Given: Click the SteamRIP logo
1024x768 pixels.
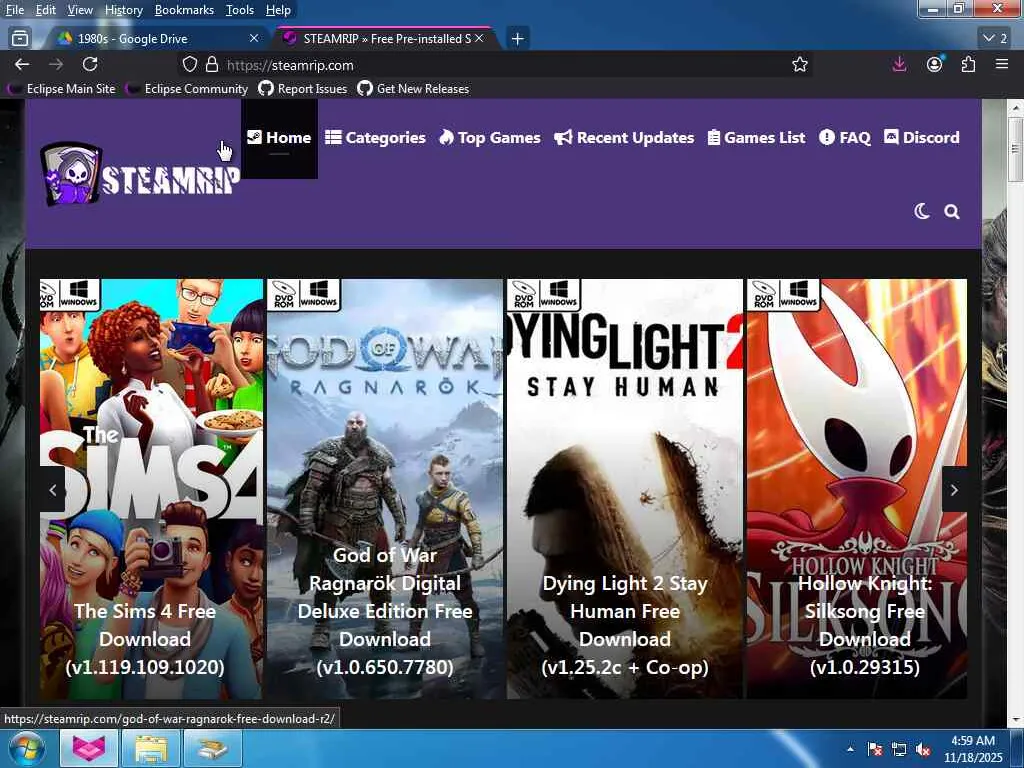Looking at the screenshot, I should (x=140, y=174).
